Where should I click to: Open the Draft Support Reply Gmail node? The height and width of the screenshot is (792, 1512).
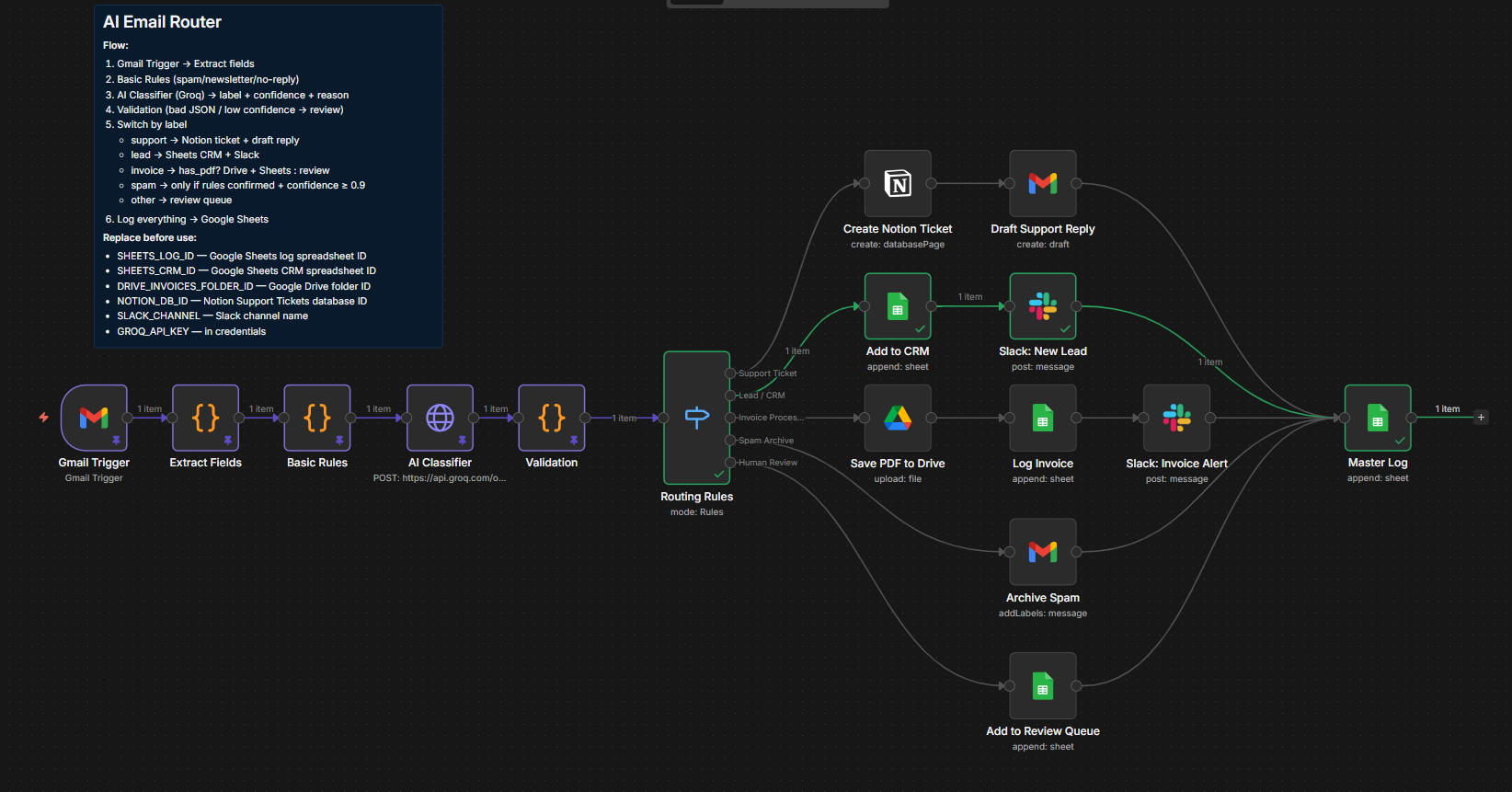pyautogui.click(x=1043, y=184)
